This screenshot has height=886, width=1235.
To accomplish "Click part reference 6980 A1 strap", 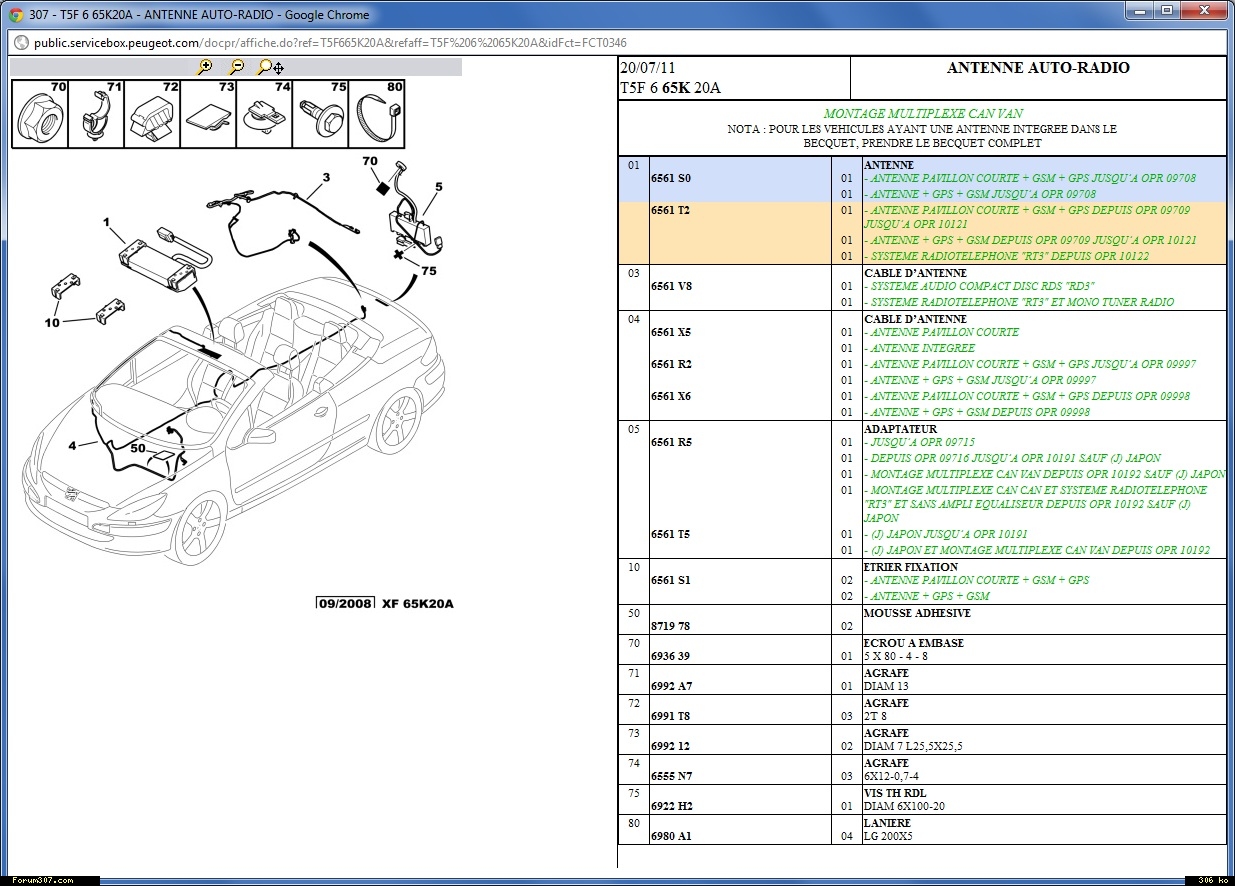I will pyautogui.click(x=671, y=836).
